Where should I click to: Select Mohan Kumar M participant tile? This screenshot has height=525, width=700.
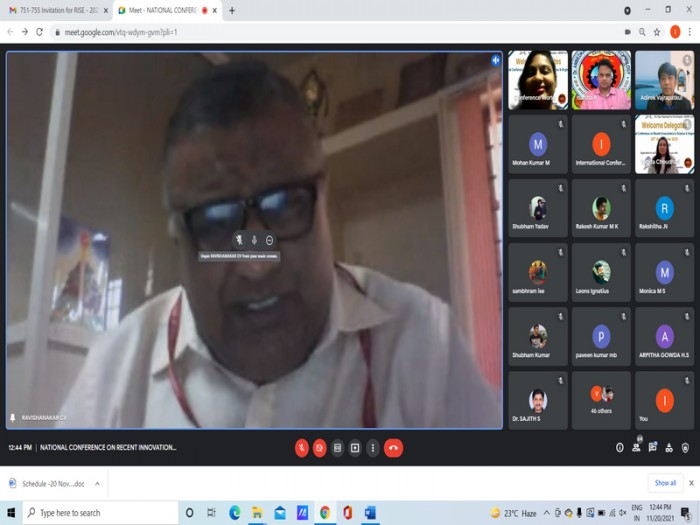click(x=538, y=145)
